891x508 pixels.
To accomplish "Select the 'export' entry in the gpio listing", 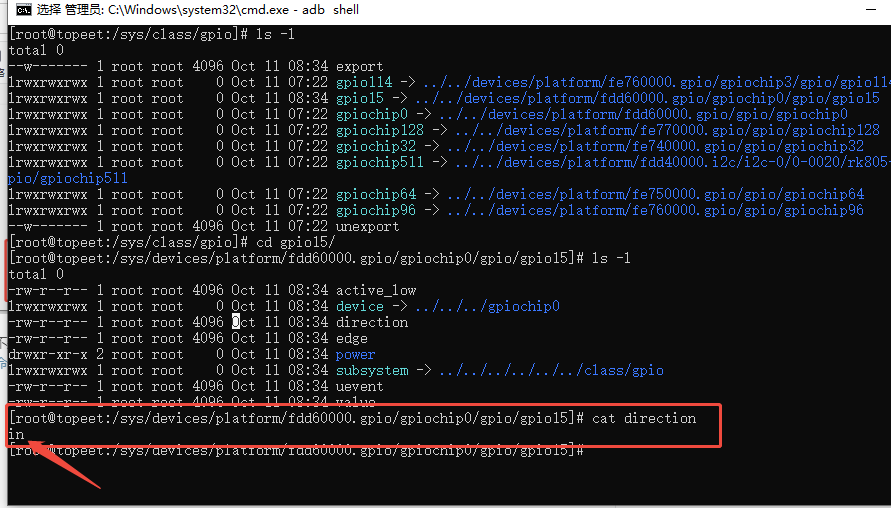I will point(359,66).
